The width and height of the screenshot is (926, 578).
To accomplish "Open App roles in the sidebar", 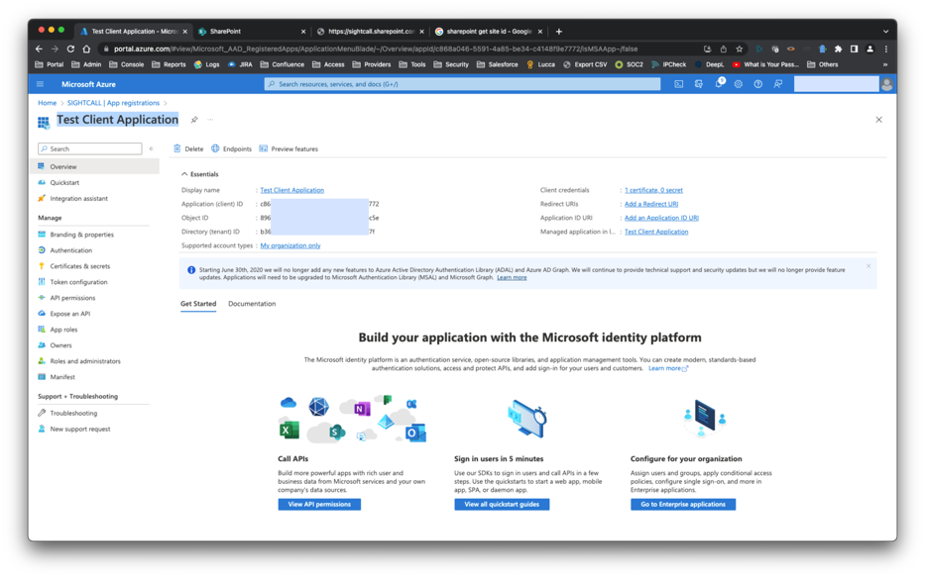I will click(x=63, y=329).
